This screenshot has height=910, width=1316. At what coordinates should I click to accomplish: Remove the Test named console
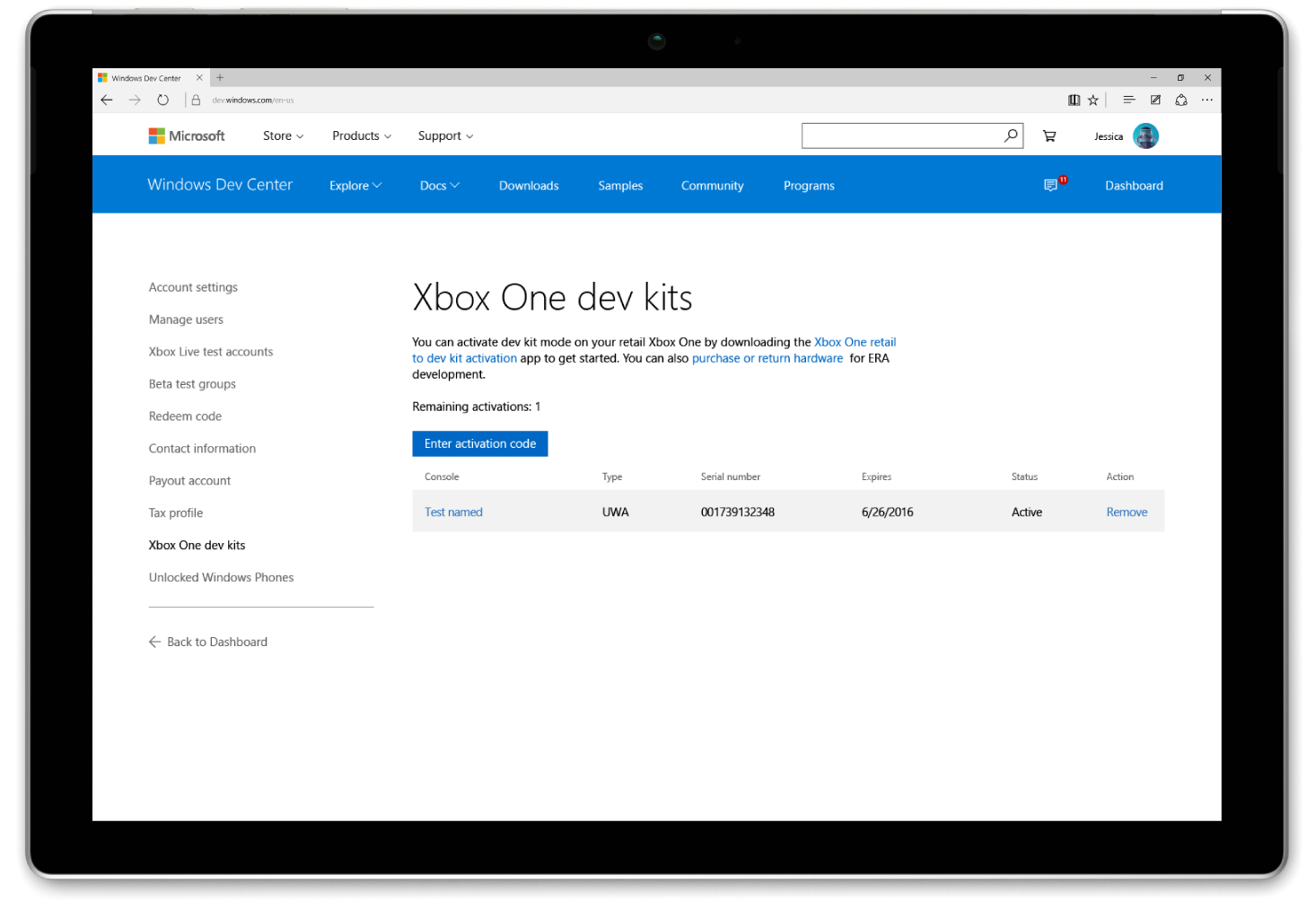point(1127,512)
